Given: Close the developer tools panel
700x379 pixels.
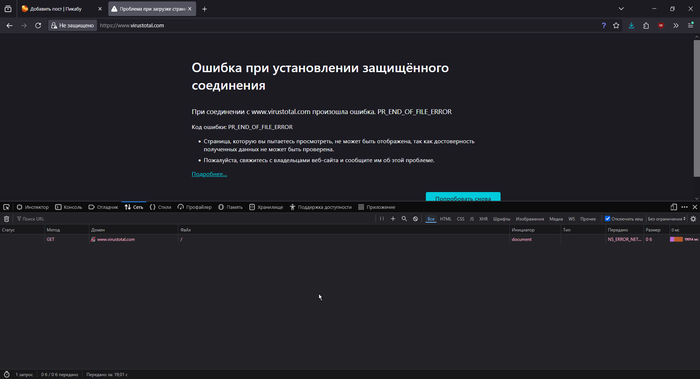Looking at the screenshot, I should click(x=695, y=207).
